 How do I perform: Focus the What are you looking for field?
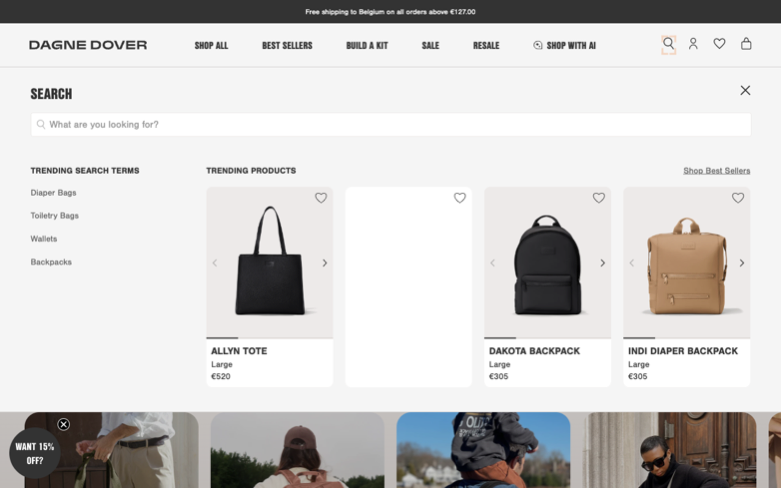pos(390,124)
